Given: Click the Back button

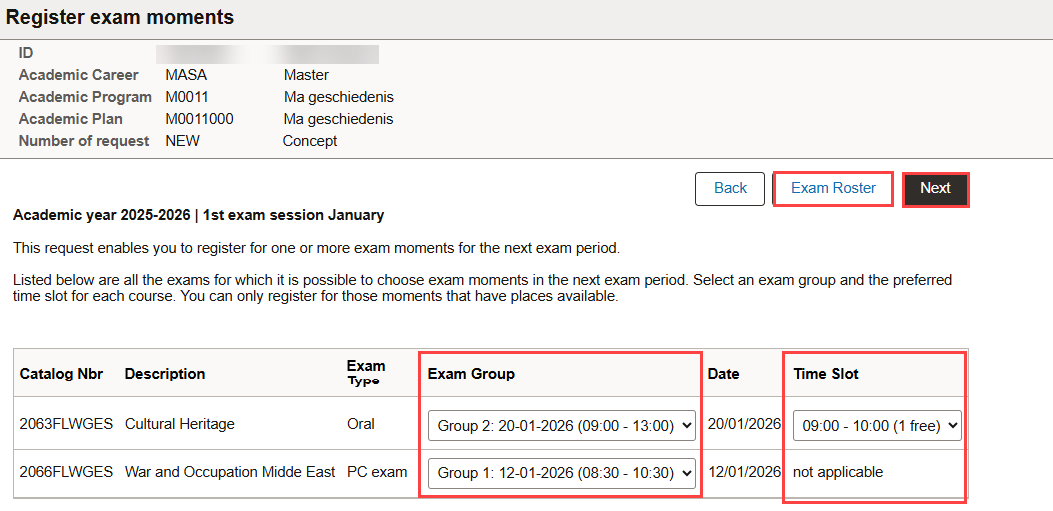Looking at the screenshot, I should [x=730, y=188].
